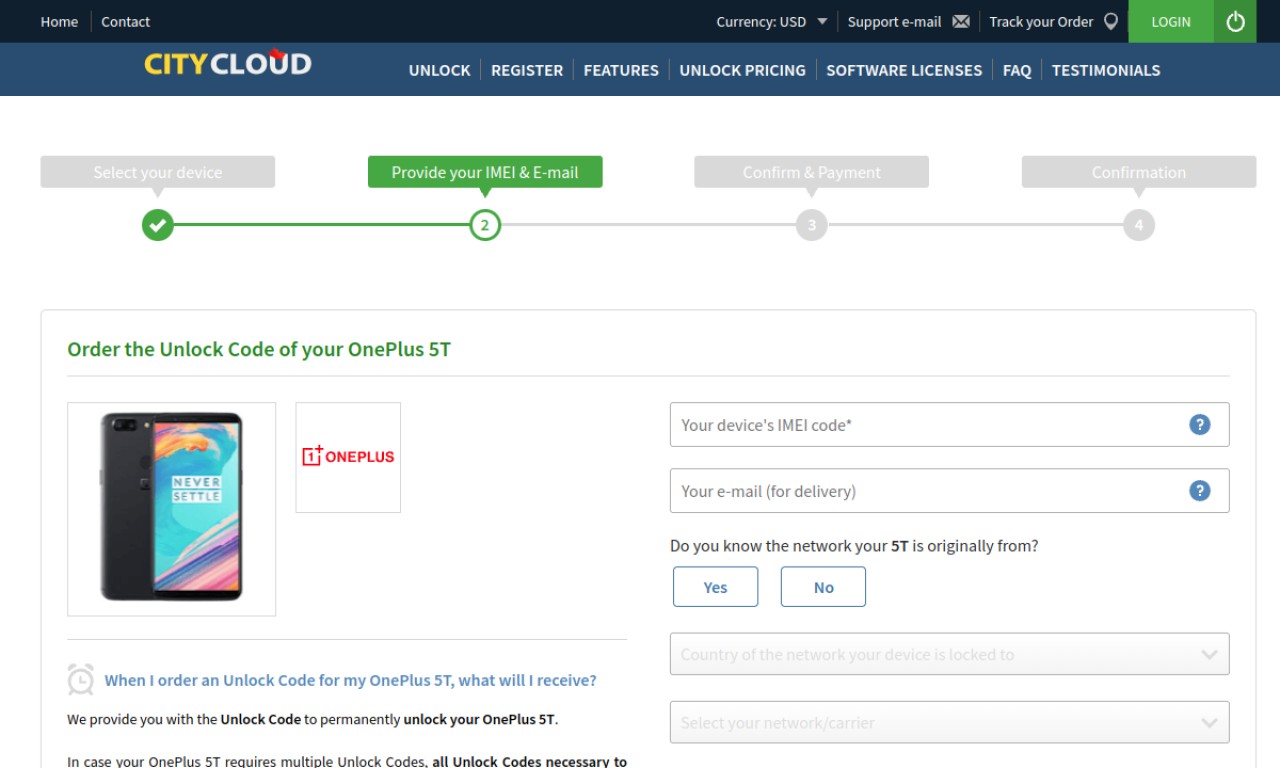Click the Confirmation step label
The height and width of the screenshot is (768, 1280).
(x=1139, y=172)
